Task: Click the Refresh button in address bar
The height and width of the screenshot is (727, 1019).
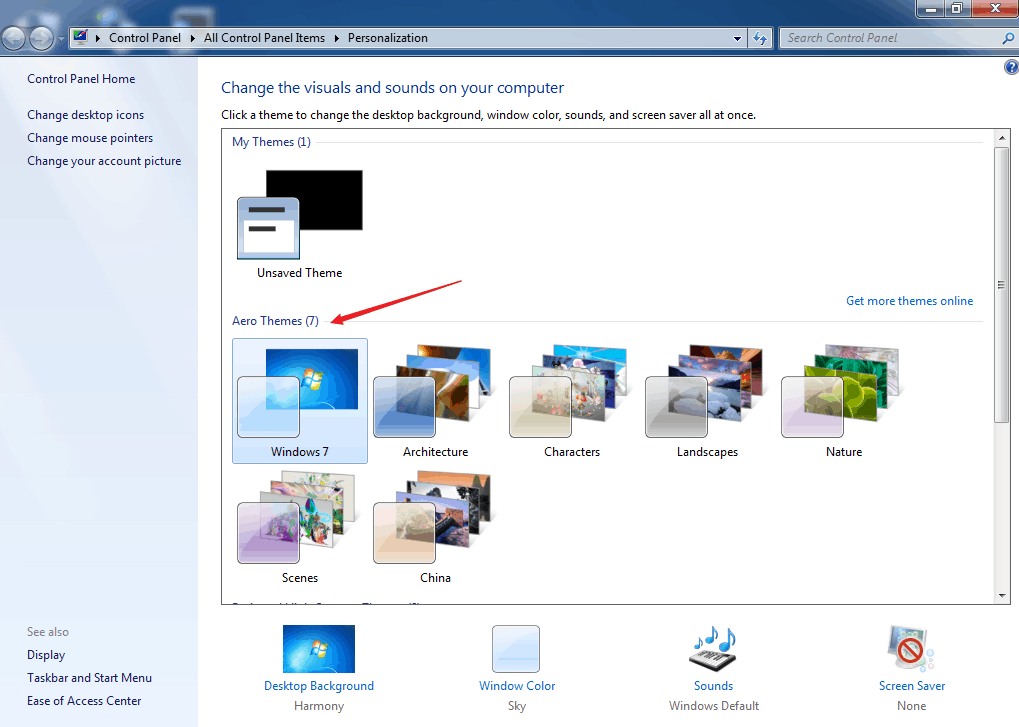Action: tap(760, 38)
